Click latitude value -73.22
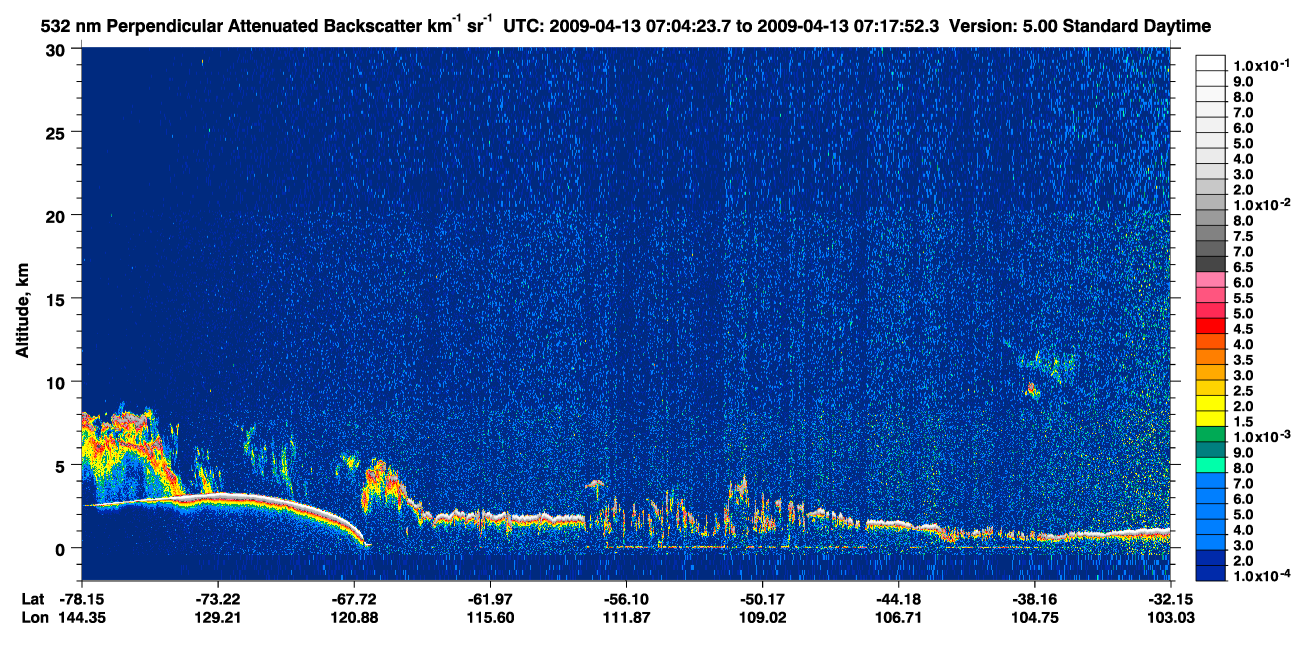Image resolution: width=1300 pixels, height=667 pixels. [x=218, y=598]
